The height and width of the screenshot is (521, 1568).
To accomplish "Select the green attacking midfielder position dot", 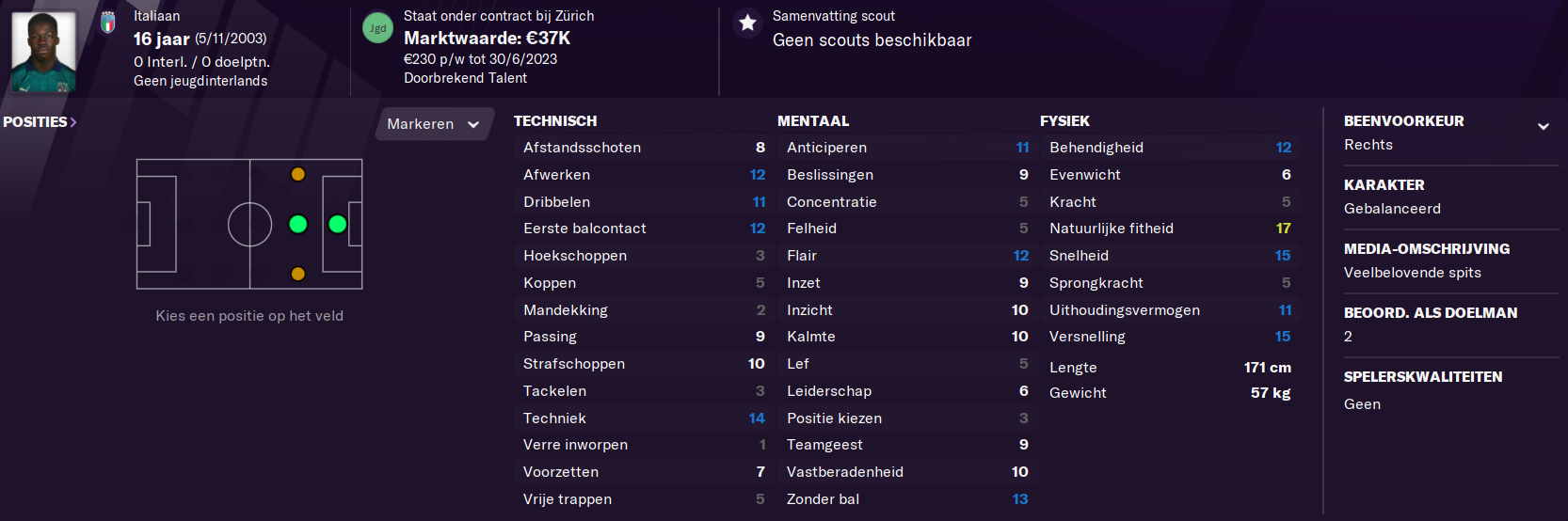I will click(x=297, y=224).
